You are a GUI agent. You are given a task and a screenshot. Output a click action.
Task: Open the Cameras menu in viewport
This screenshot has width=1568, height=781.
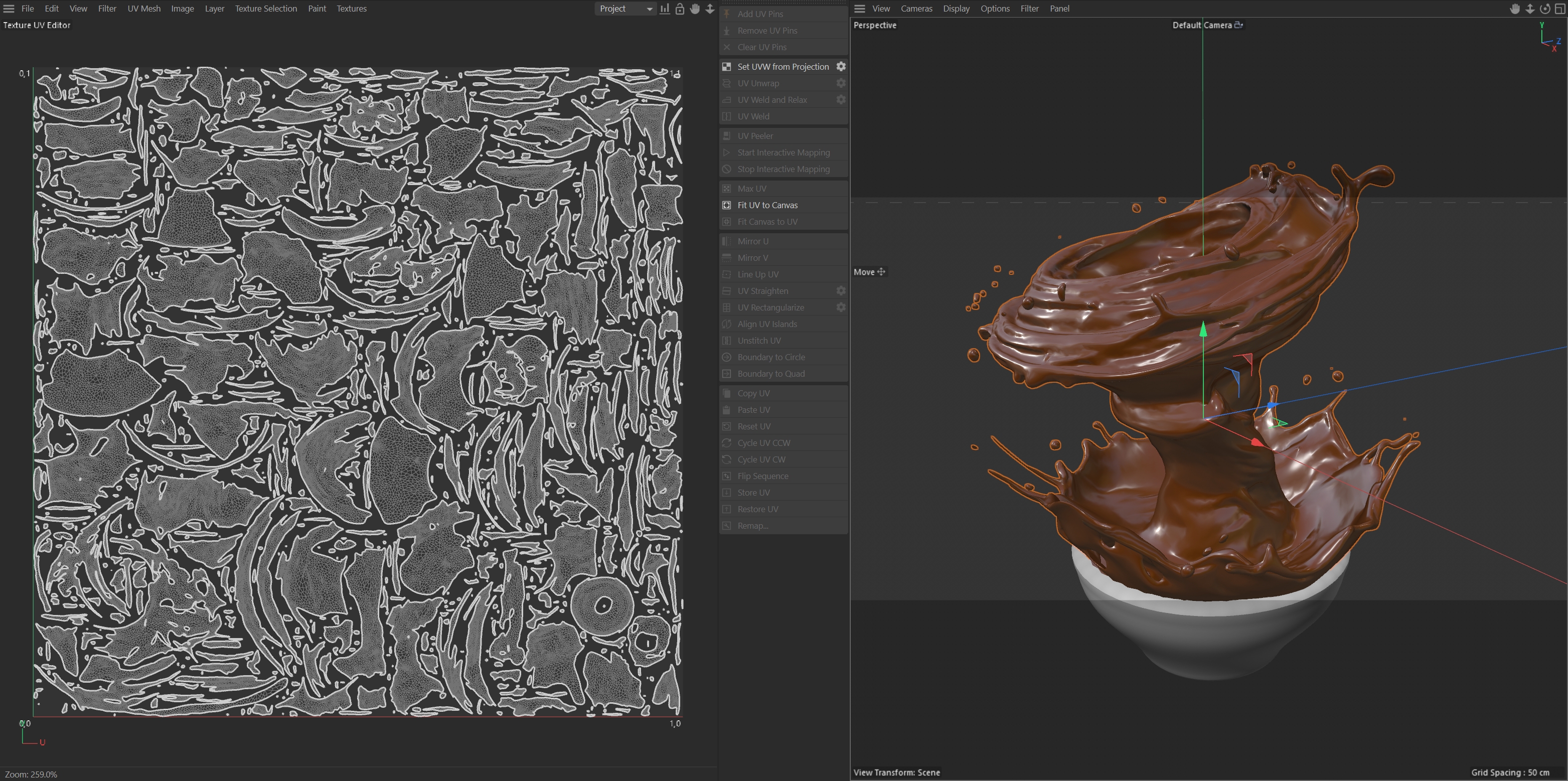coord(916,9)
